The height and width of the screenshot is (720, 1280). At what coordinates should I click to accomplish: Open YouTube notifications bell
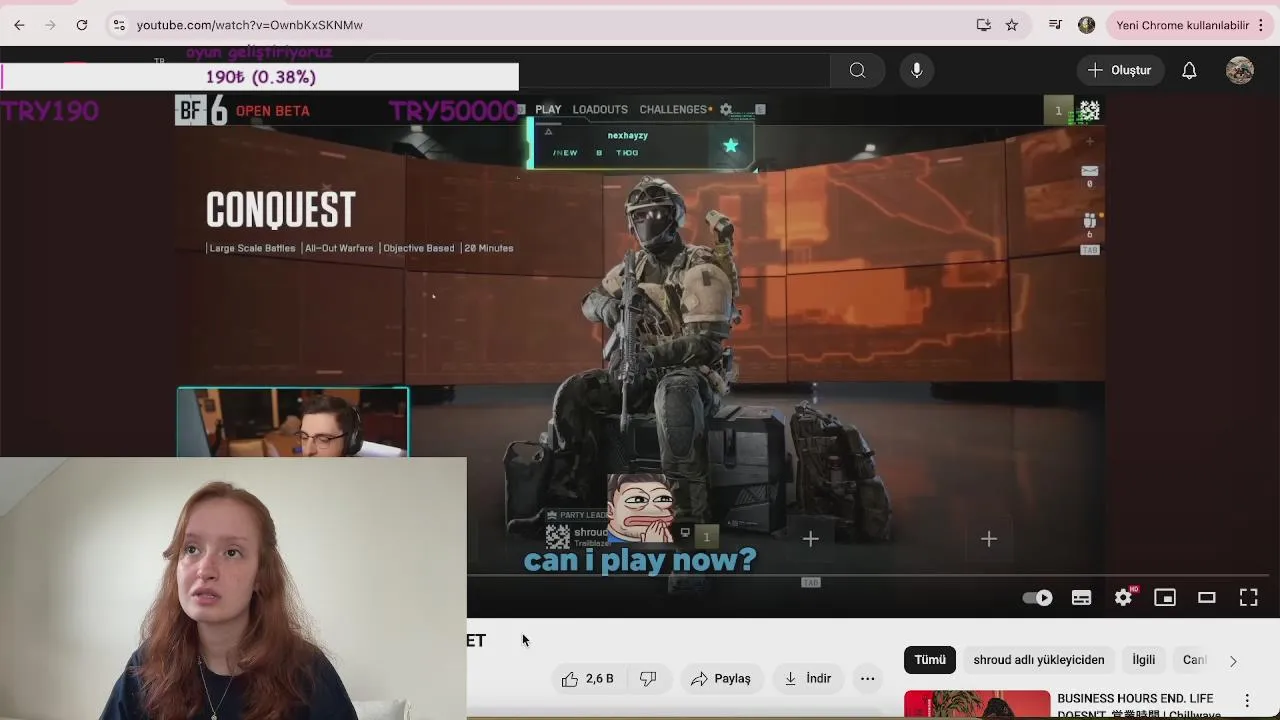[x=1189, y=70]
